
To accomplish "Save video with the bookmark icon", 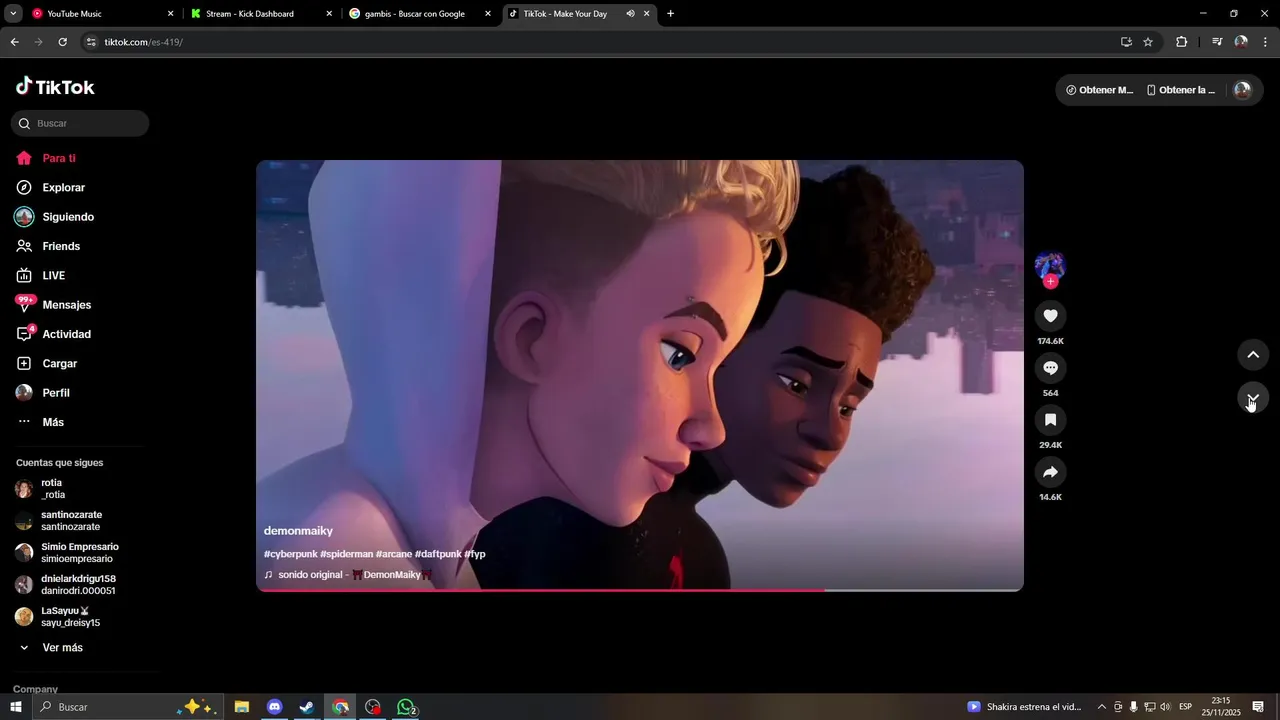I will pos(1050,420).
